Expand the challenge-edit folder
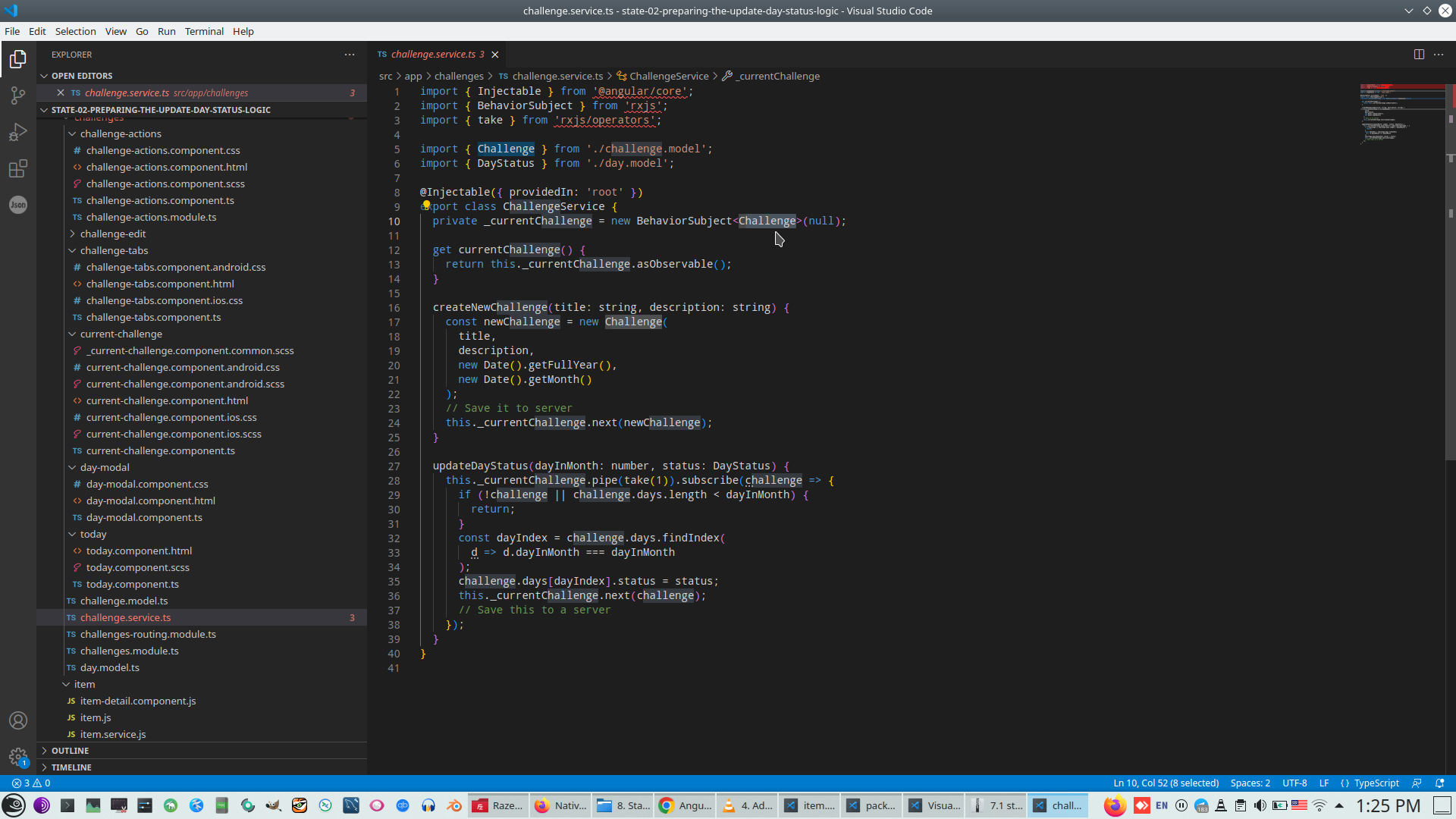 113,234
